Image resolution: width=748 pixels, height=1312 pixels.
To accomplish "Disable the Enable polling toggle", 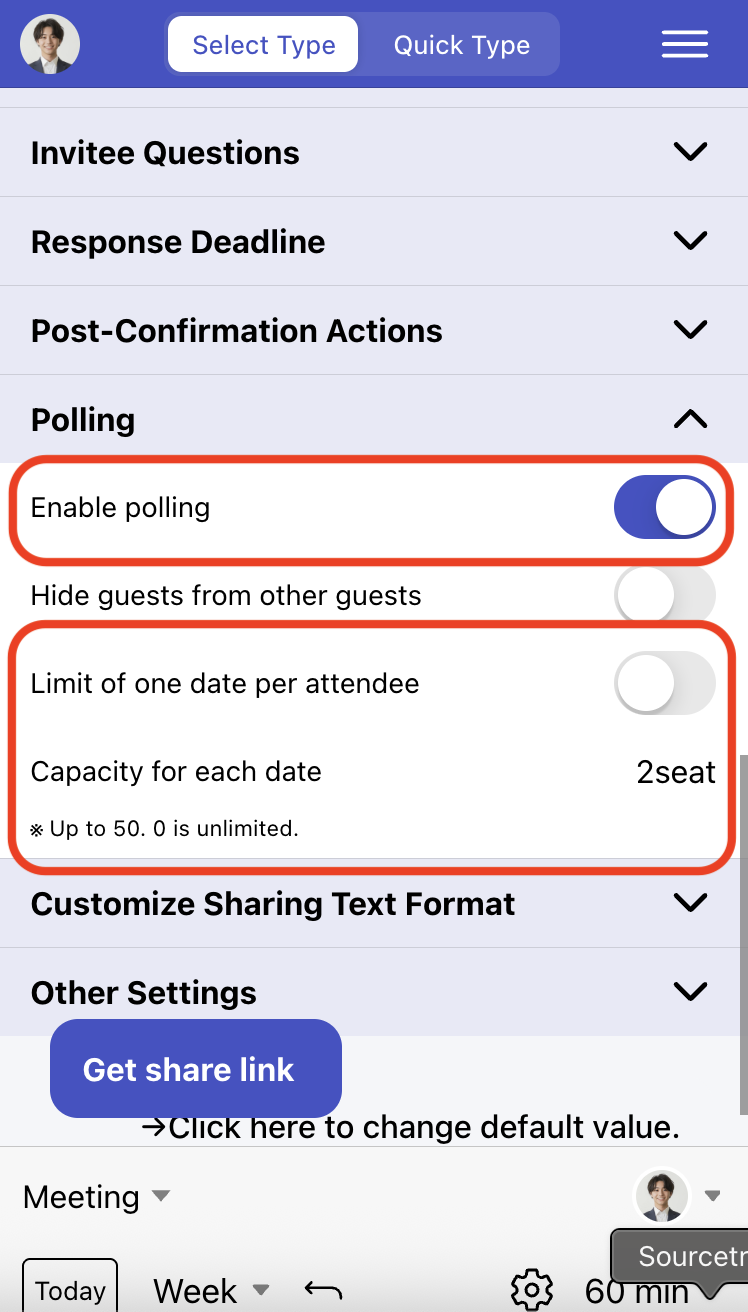I will [x=664, y=507].
